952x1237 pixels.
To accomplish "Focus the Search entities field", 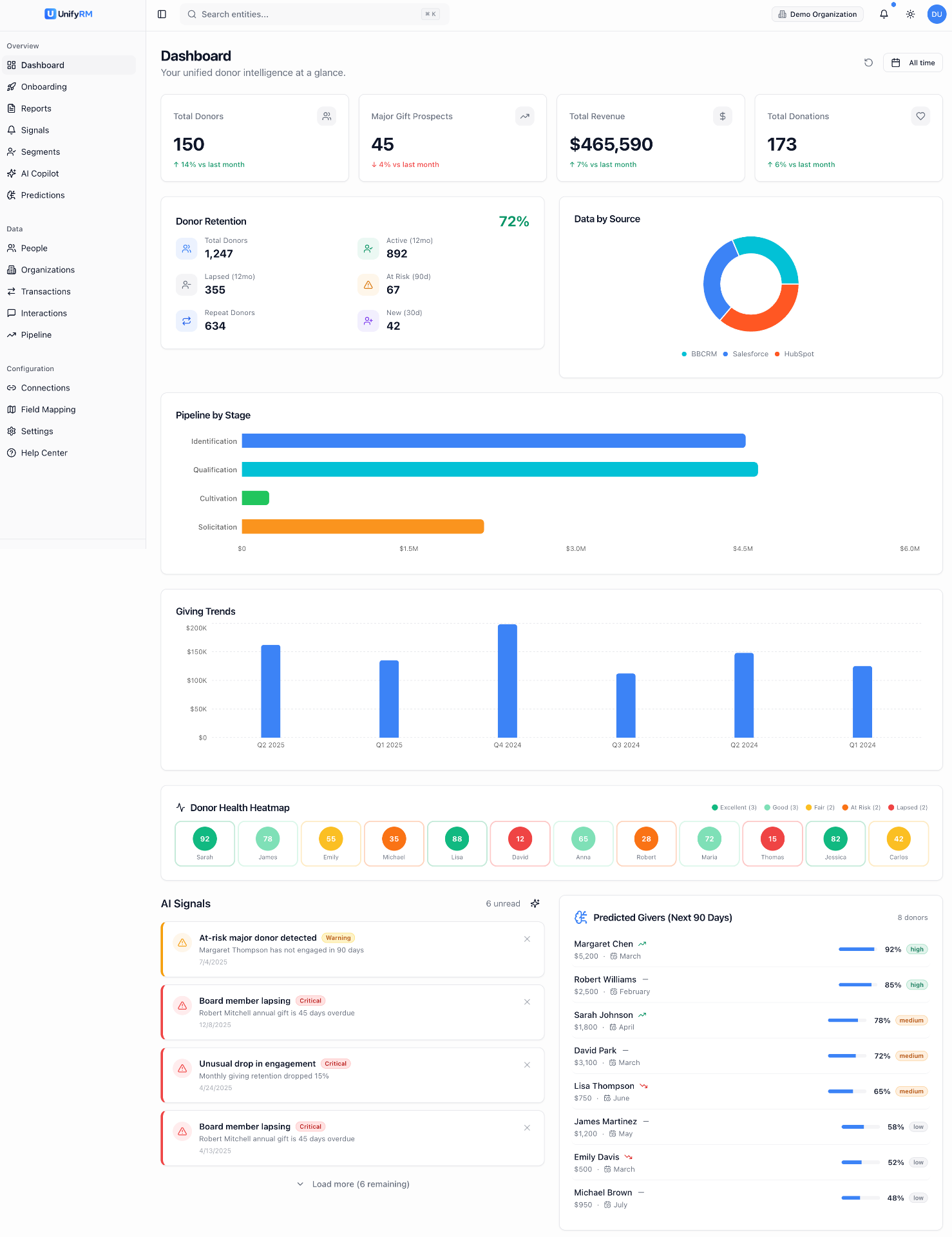I will [x=314, y=14].
